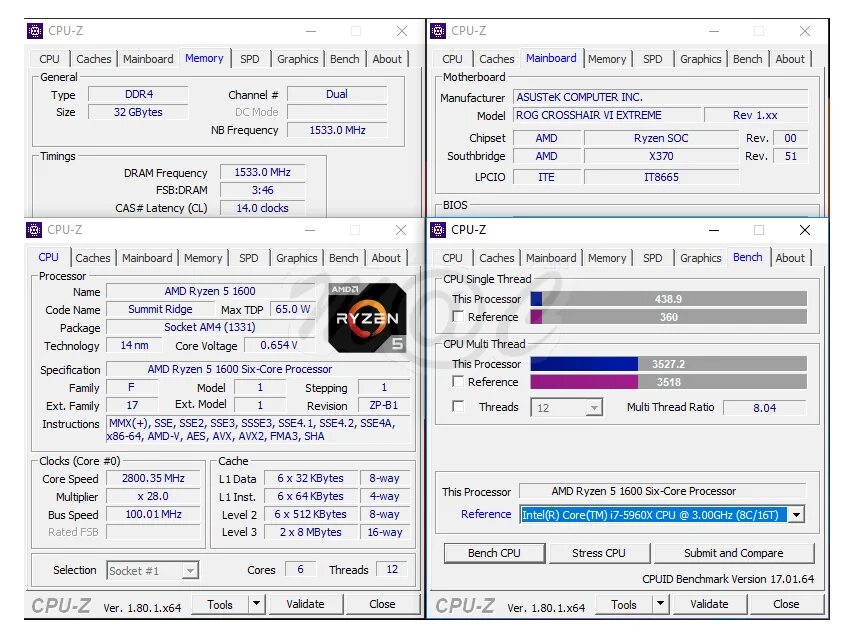Screen dimensions: 854x638
Task: Click Close button in the Bench window
Action: (786, 604)
